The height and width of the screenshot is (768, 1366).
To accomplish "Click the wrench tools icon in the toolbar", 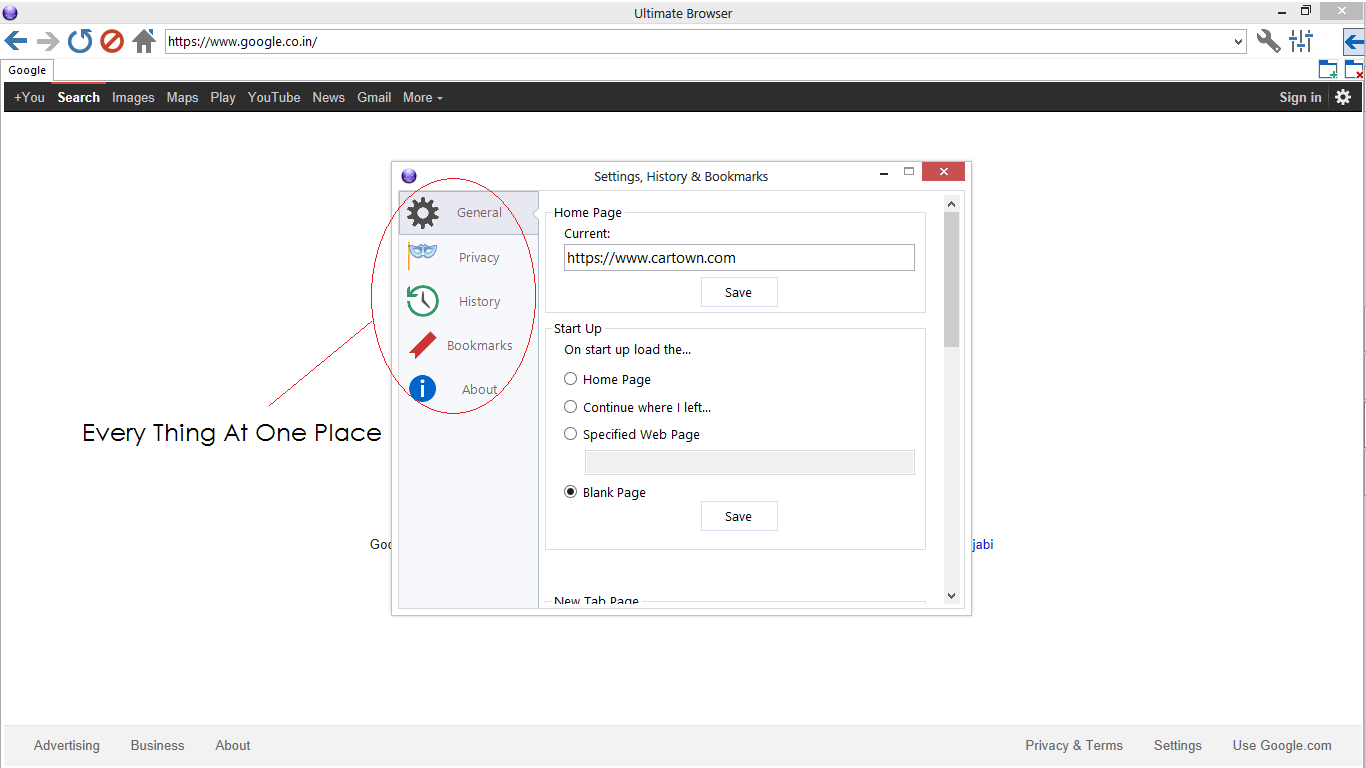I will [x=1268, y=41].
